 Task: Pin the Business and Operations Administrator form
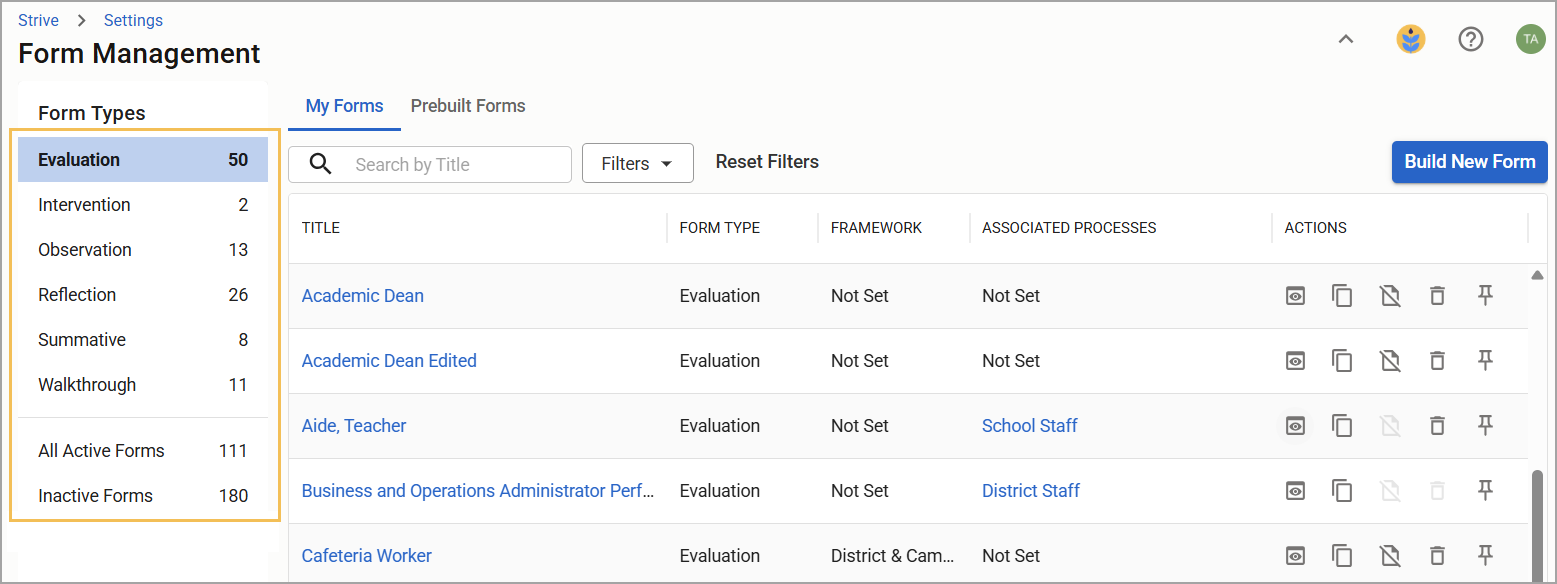[1485, 490]
